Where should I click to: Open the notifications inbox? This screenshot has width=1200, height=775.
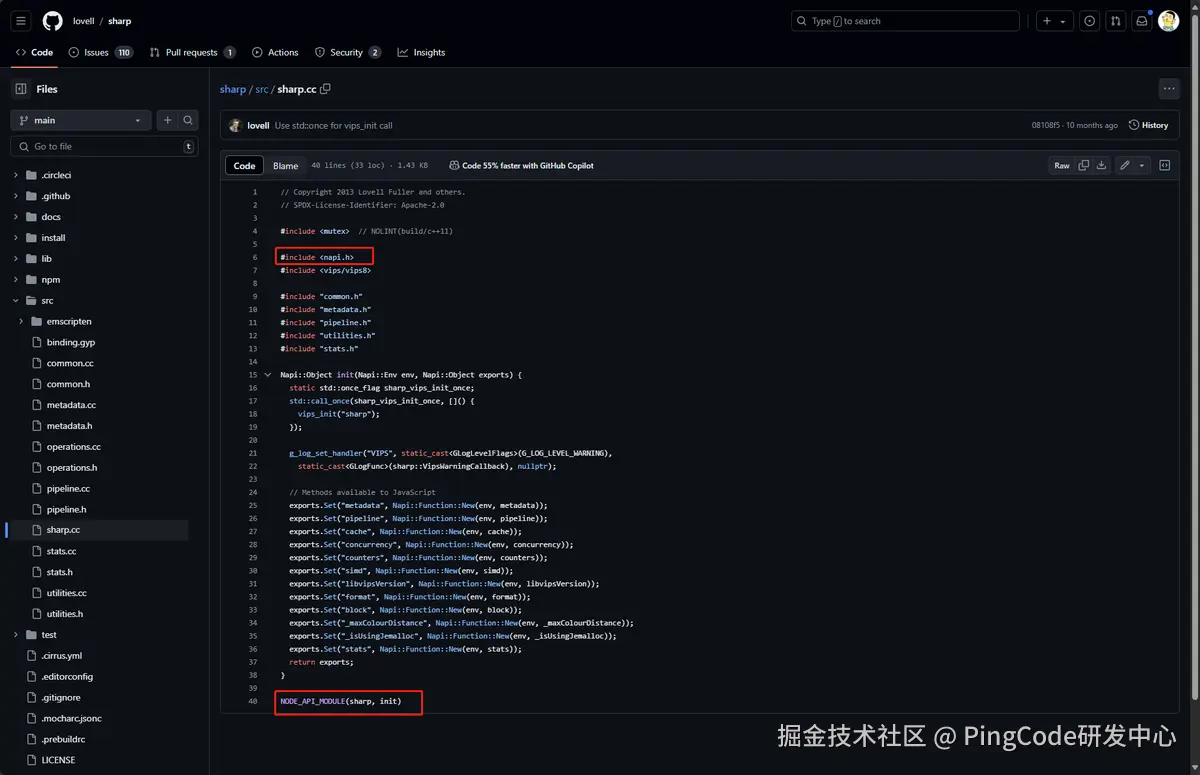[1141, 21]
